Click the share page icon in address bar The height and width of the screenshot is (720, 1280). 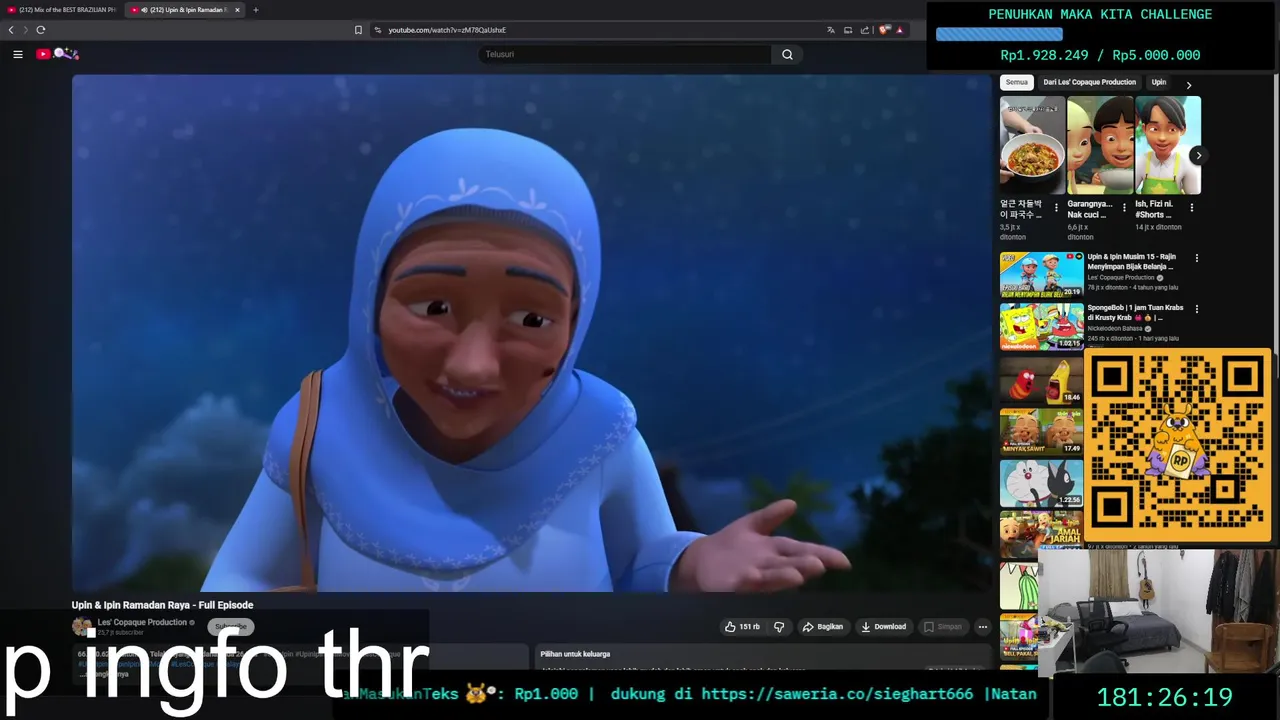click(x=865, y=30)
